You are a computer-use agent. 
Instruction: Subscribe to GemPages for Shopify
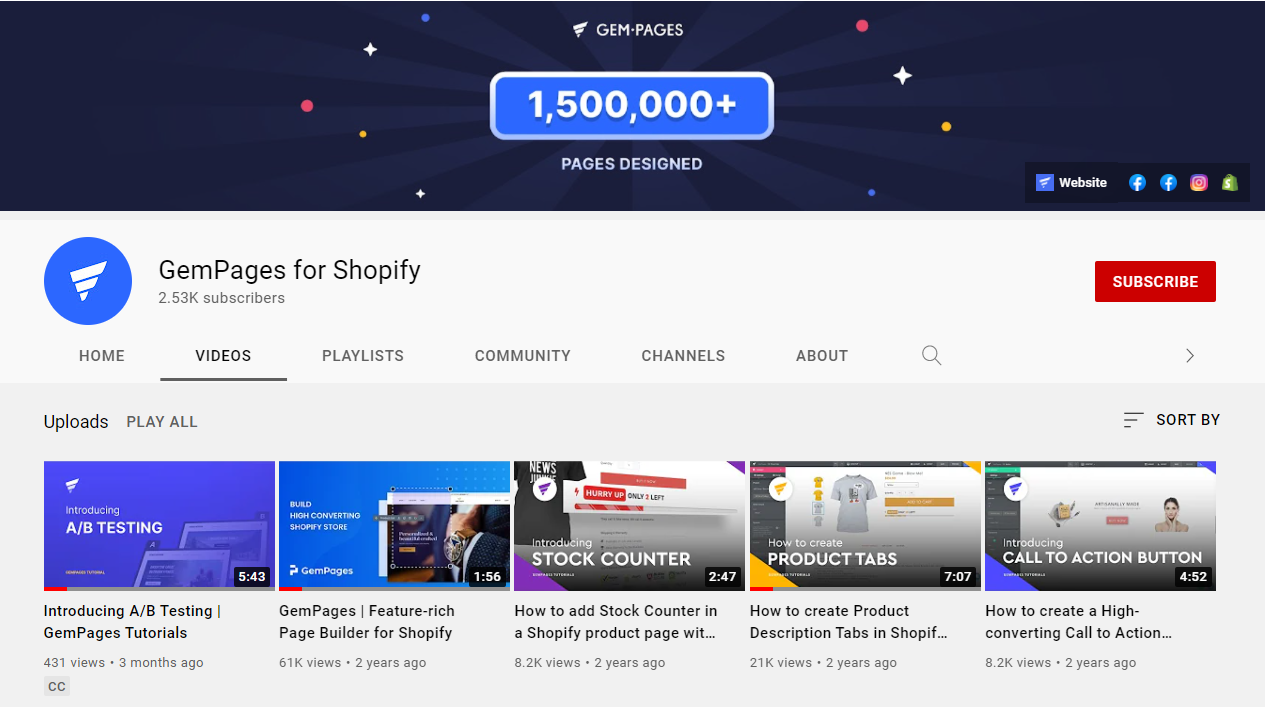tap(1155, 282)
